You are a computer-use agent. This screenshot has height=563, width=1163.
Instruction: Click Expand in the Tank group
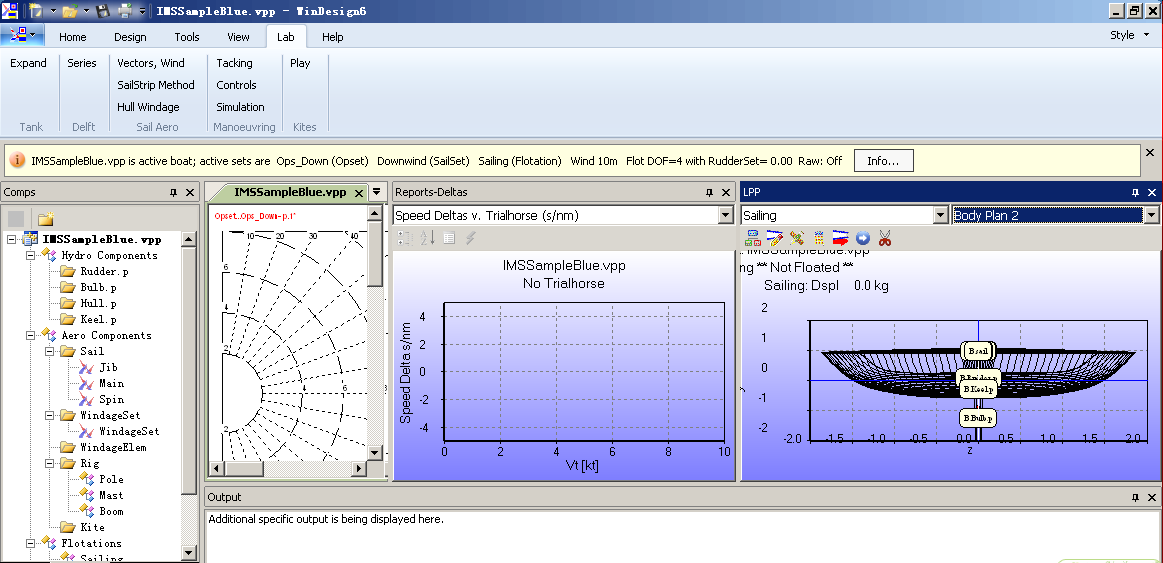click(28, 63)
